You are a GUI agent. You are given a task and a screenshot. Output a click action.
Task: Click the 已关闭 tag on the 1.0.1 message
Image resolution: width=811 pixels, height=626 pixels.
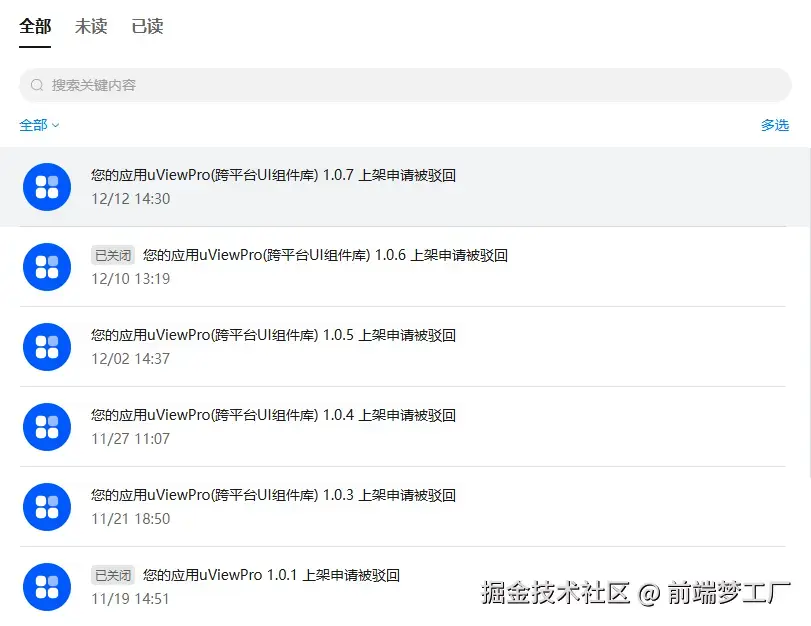click(113, 575)
